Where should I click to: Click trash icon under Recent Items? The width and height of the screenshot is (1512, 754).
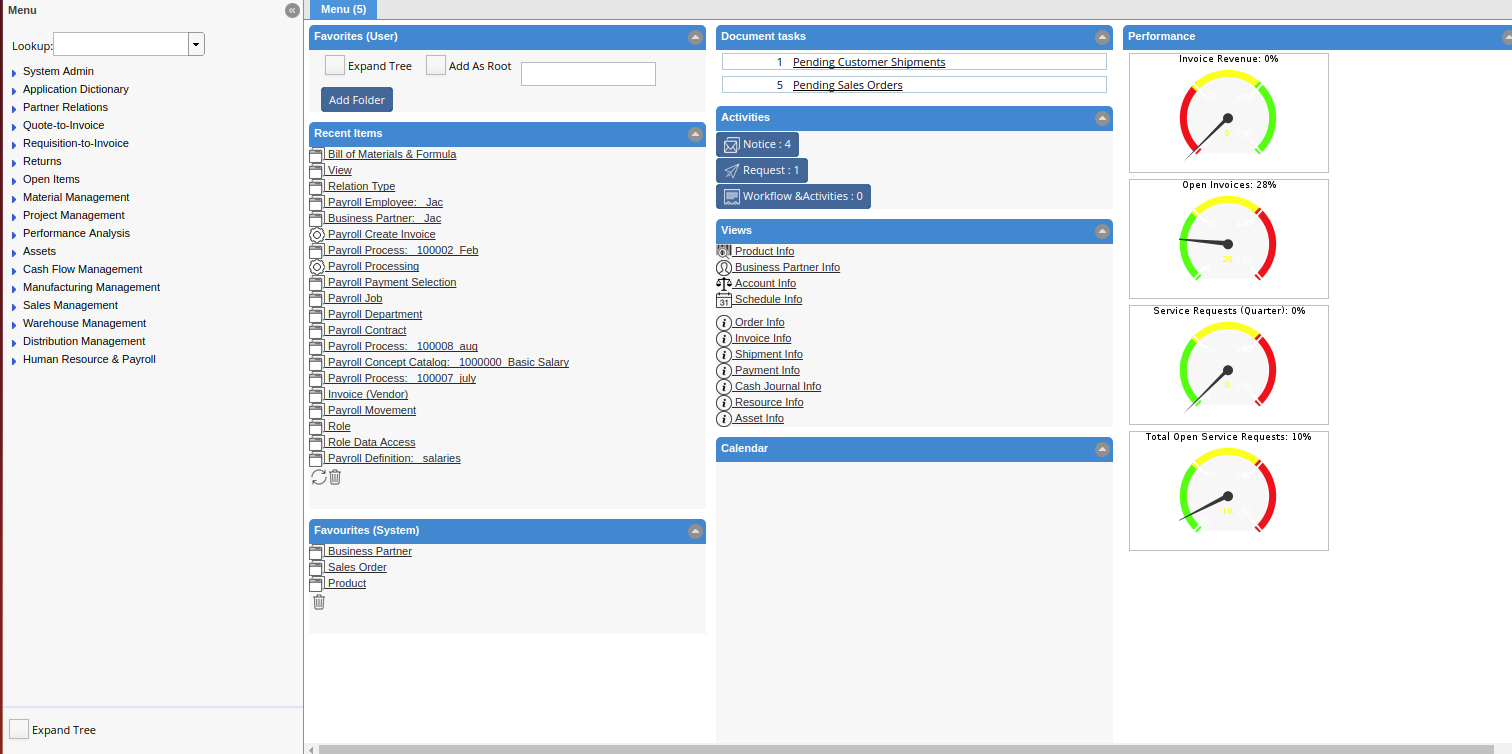(x=335, y=477)
